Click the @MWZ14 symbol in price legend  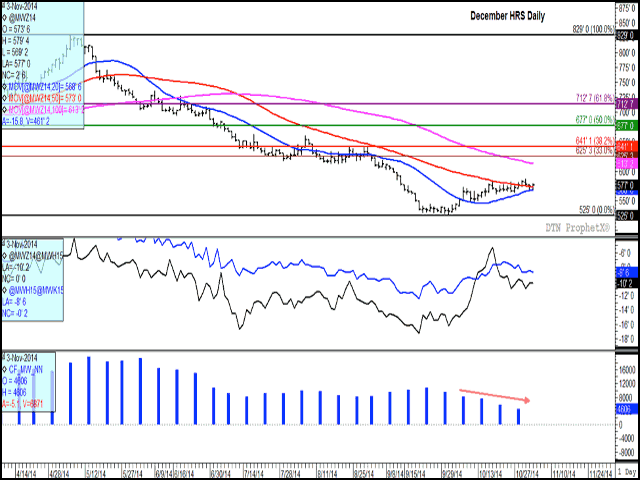(21, 17)
